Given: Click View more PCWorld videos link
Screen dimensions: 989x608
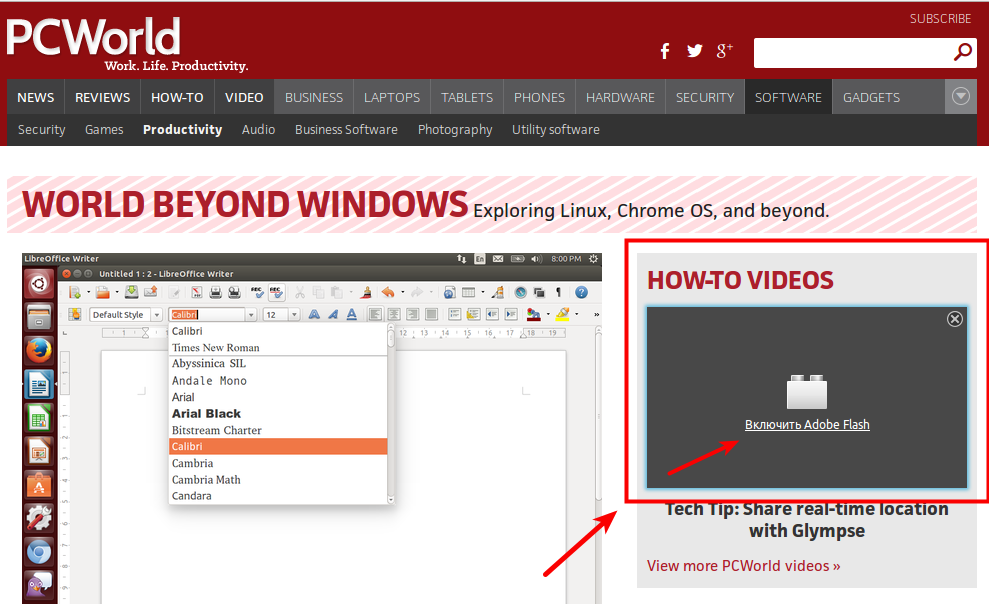Looking at the screenshot, I should 744,566.
